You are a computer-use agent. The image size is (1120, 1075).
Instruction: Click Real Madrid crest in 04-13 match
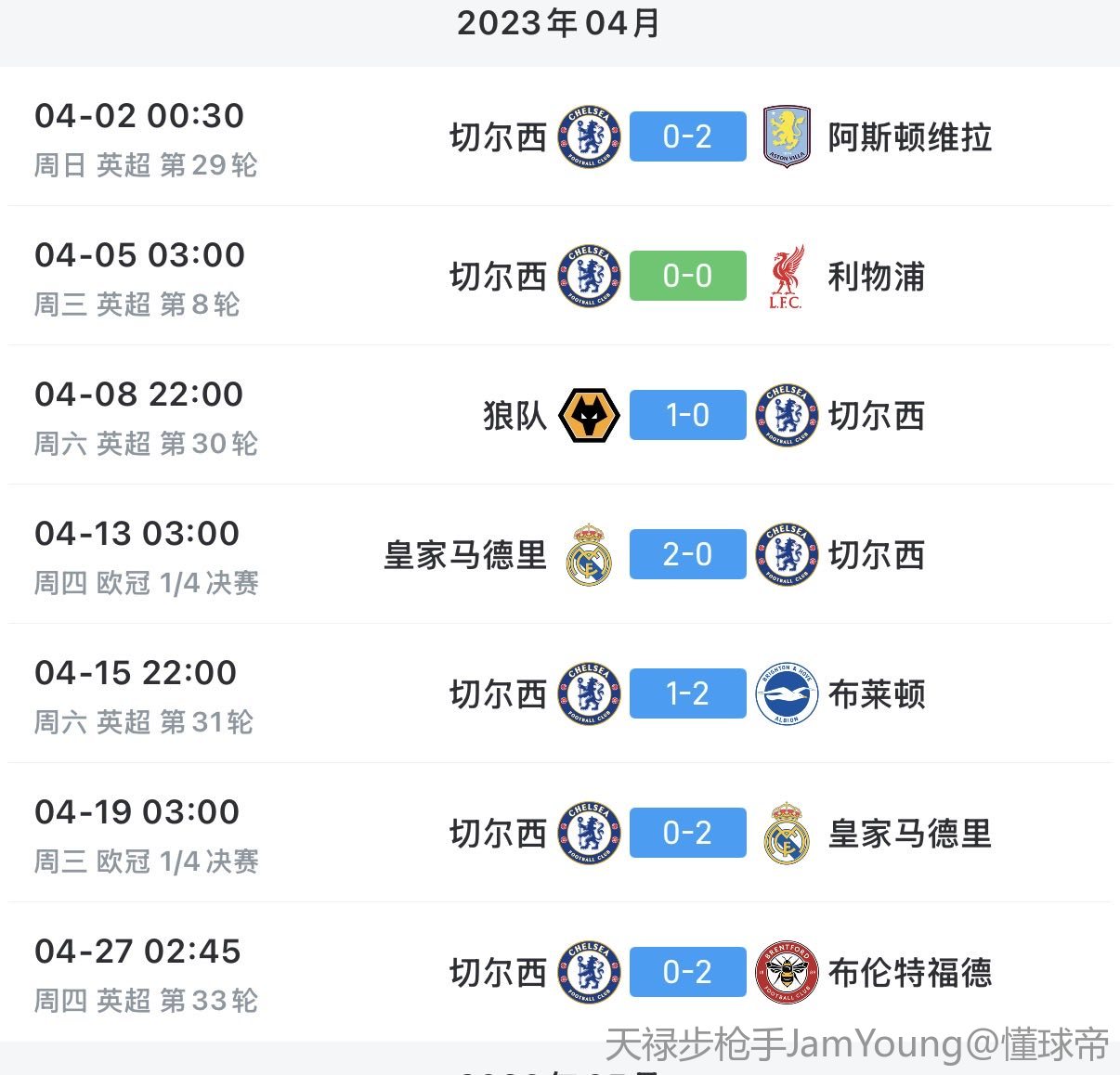tap(589, 555)
